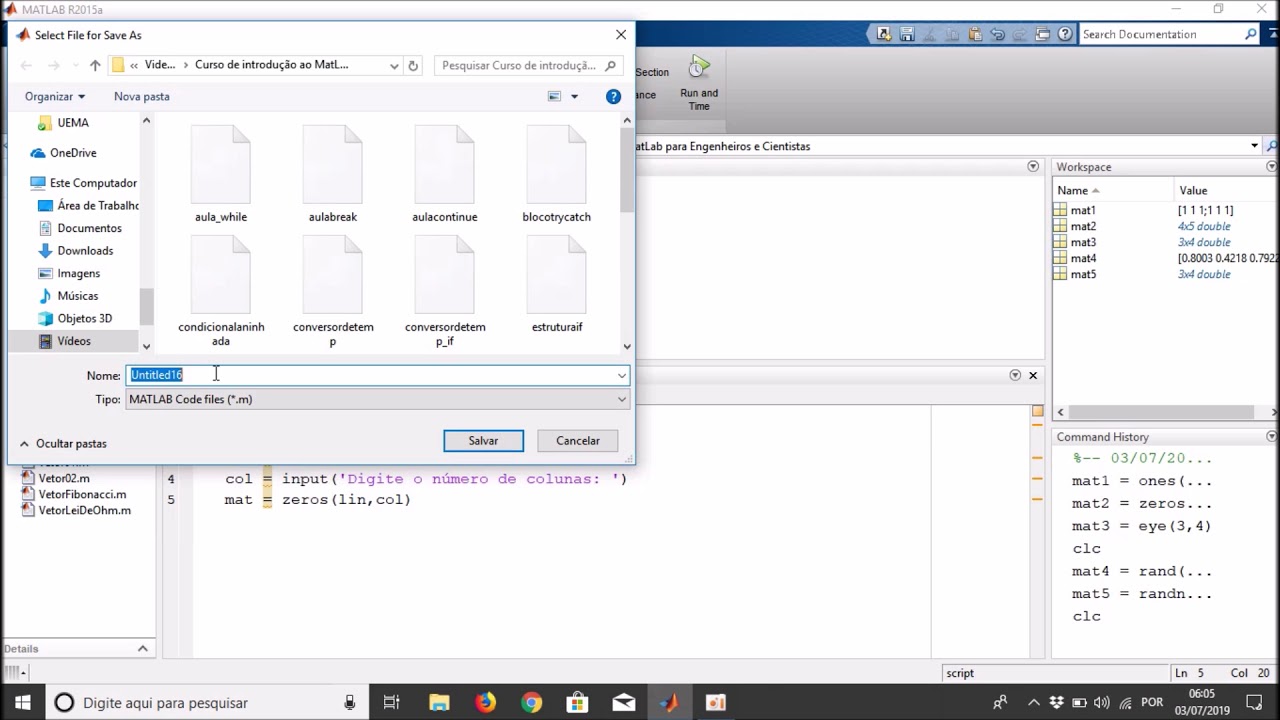
Task: Open Chrome from the taskbar
Action: pyautogui.click(x=531, y=702)
